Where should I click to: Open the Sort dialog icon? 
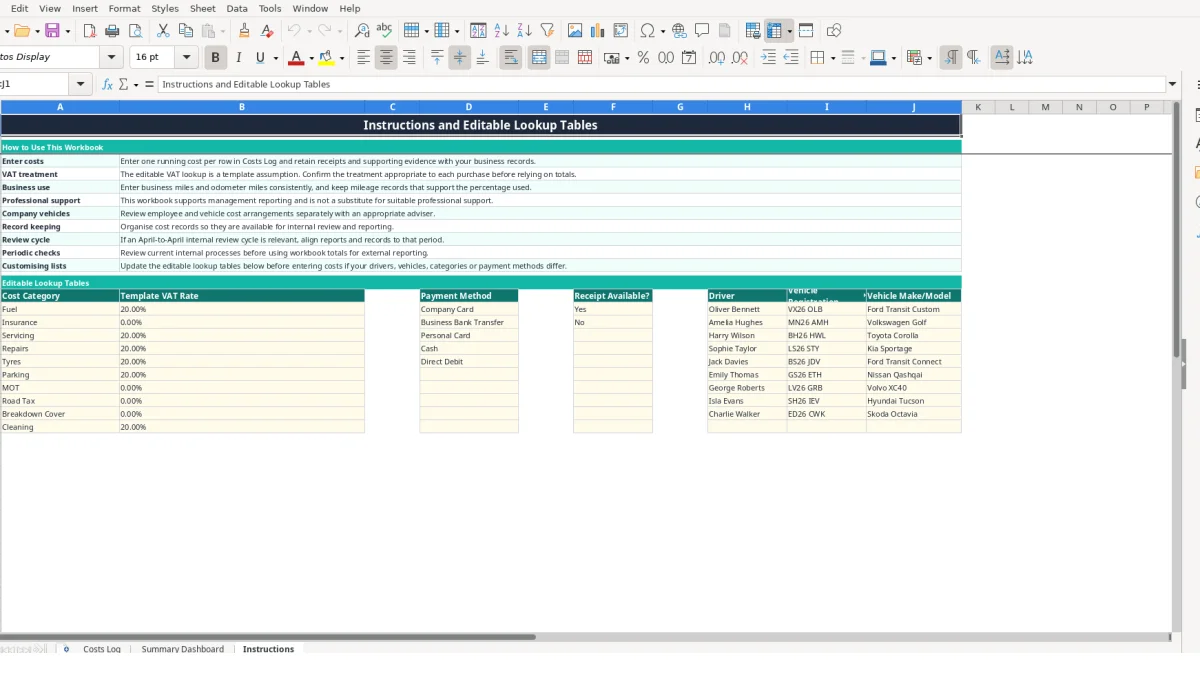(478, 31)
